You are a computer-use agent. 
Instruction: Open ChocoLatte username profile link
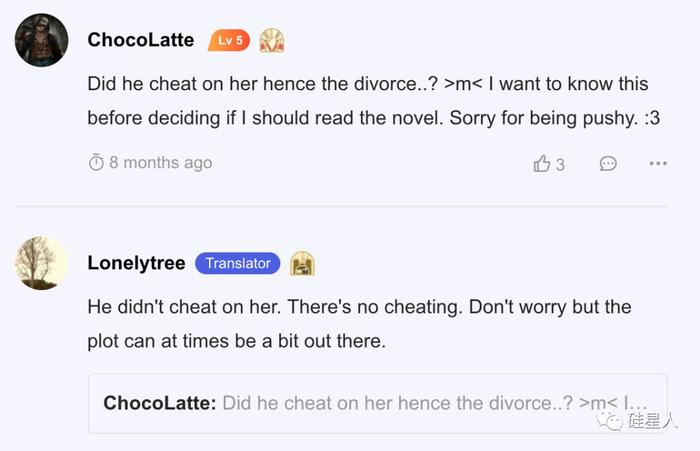(x=141, y=40)
